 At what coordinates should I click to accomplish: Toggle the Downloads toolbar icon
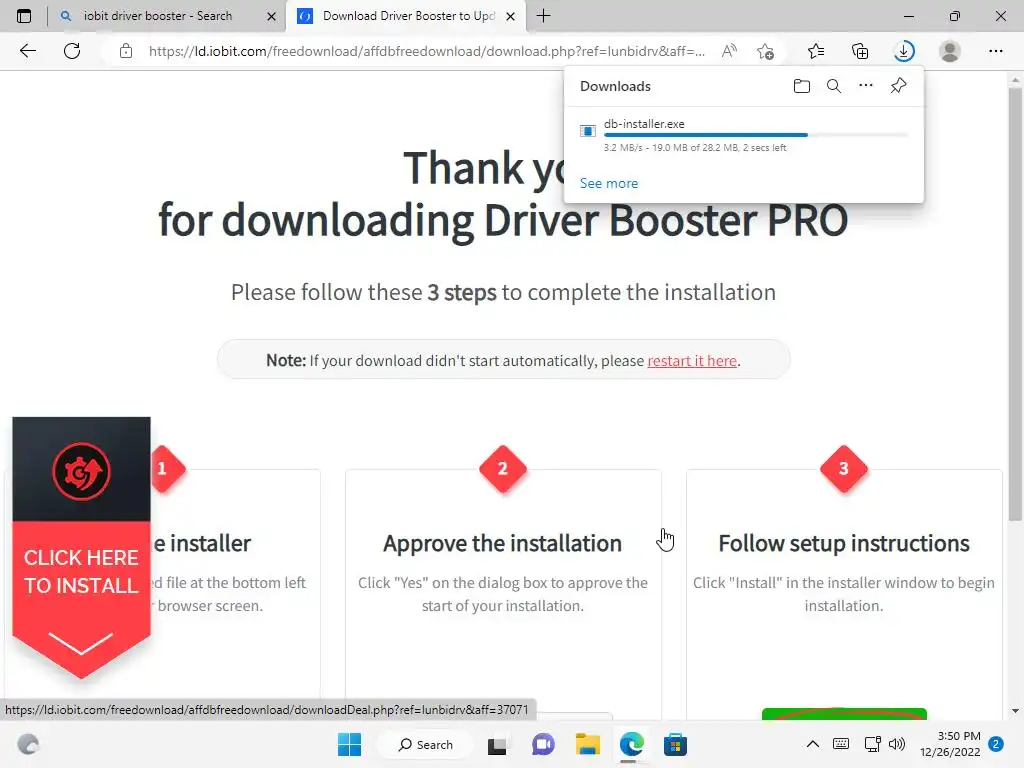point(904,51)
